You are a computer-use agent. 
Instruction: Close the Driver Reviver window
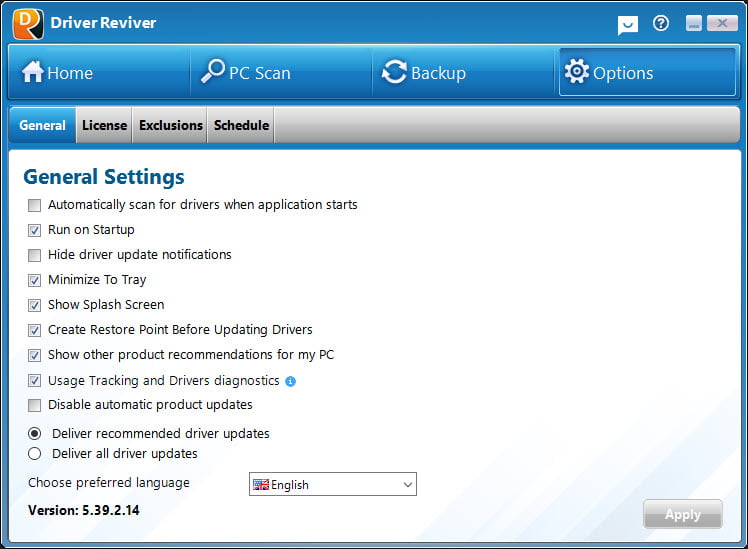click(722, 23)
